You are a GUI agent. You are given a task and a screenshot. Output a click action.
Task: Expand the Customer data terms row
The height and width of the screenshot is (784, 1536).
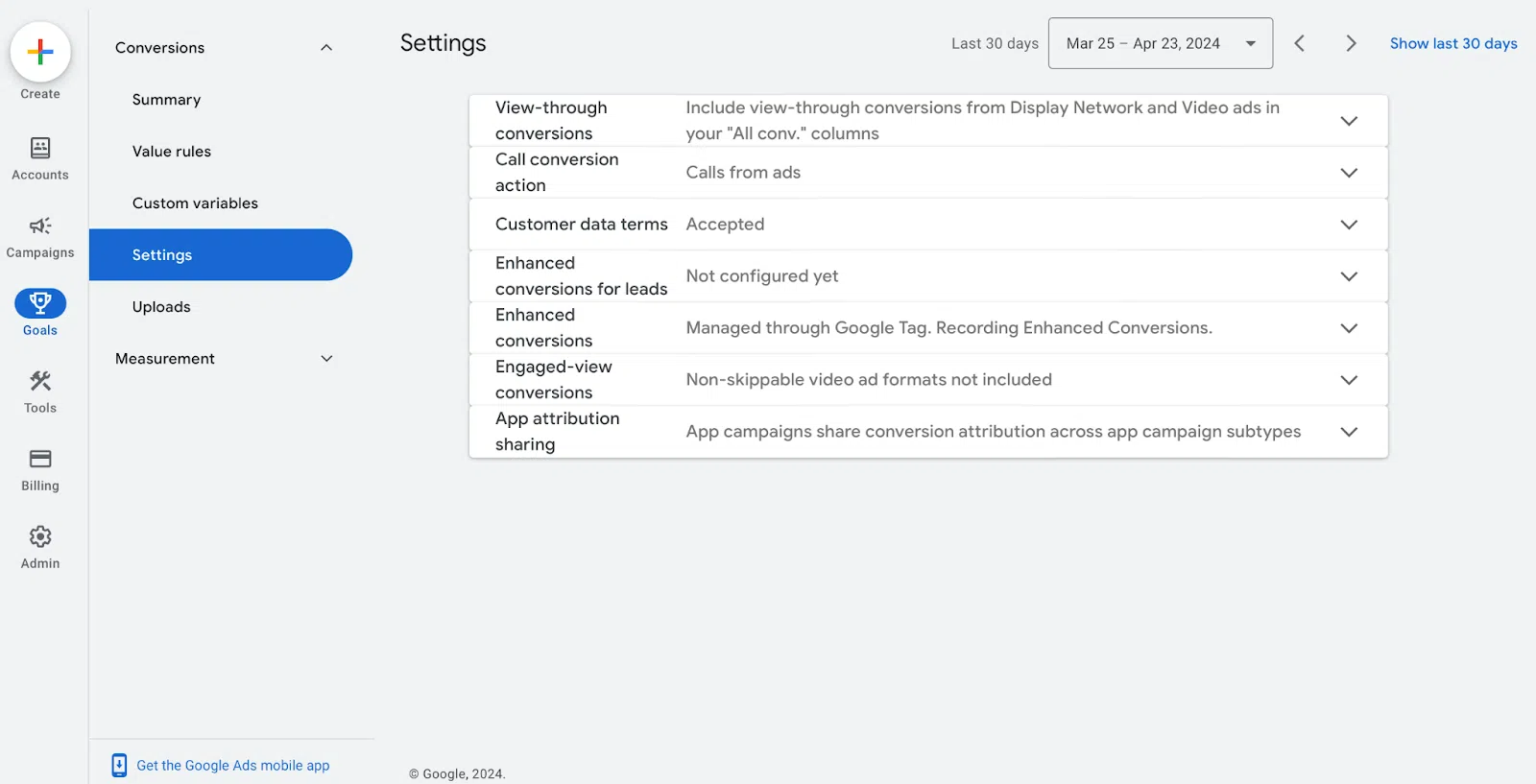click(1348, 225)
